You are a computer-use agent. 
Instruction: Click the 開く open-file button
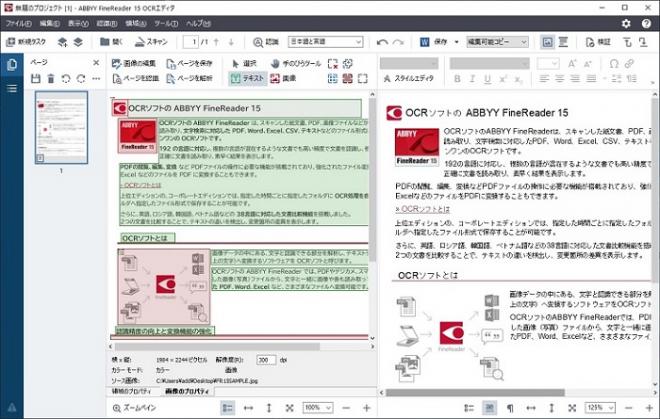112,42
